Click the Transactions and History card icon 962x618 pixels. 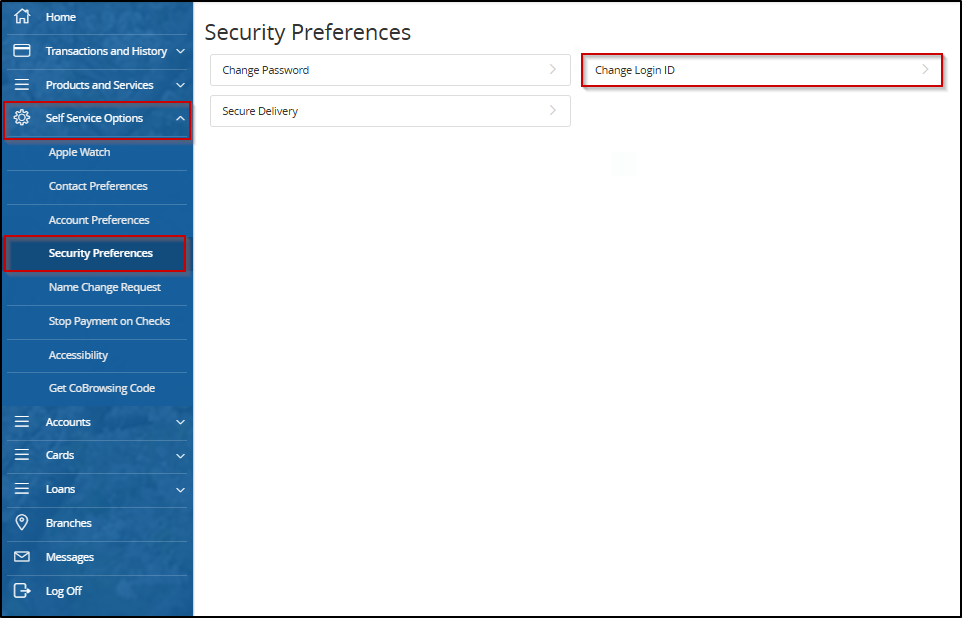click(x=22, y=51)
